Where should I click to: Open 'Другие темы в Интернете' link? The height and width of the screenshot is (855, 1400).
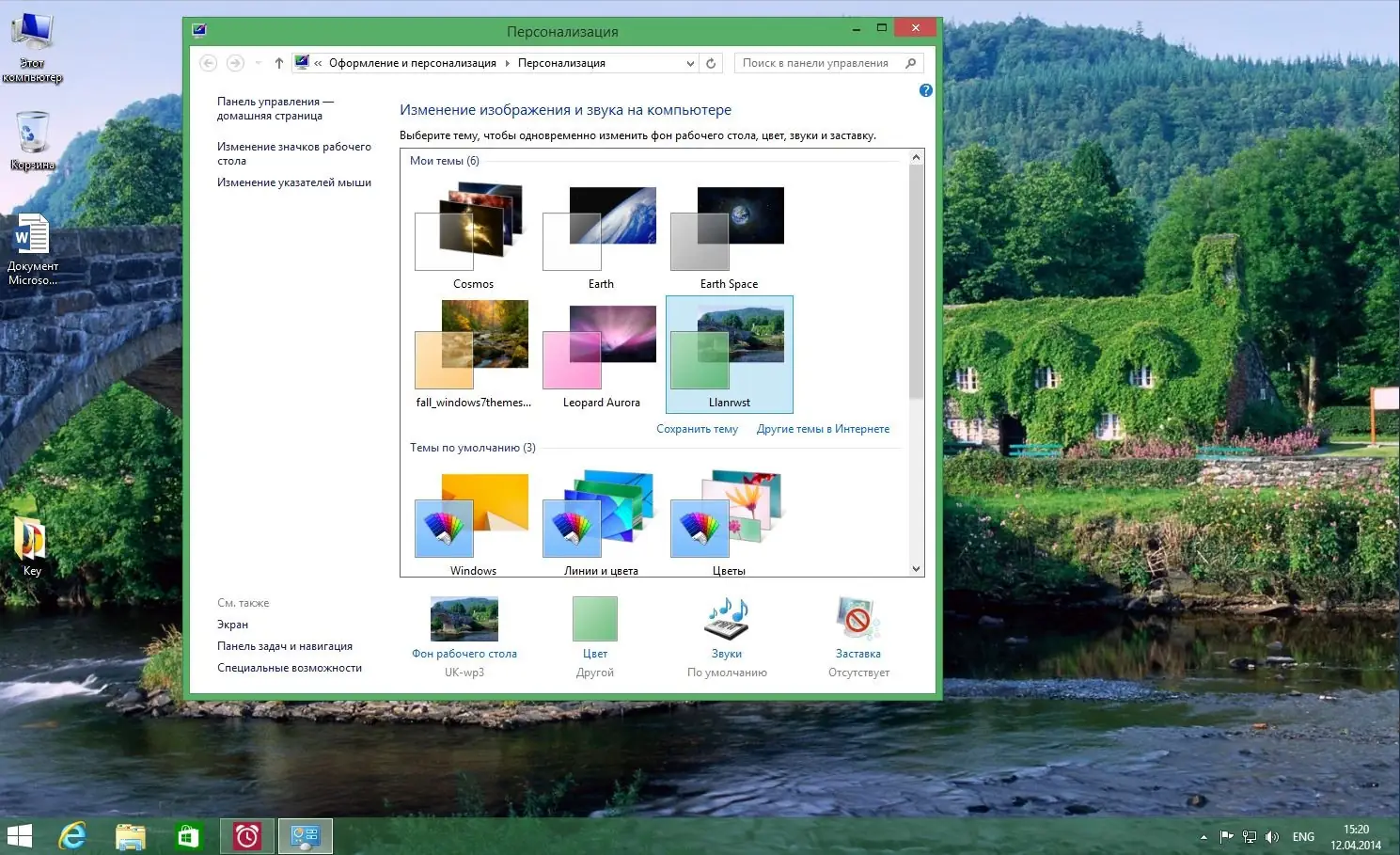click(x=823, y=429)
